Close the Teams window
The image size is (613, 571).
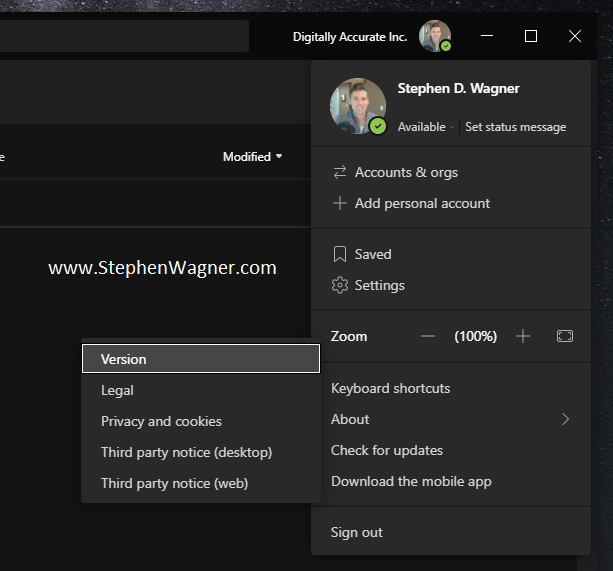point(575,36)
